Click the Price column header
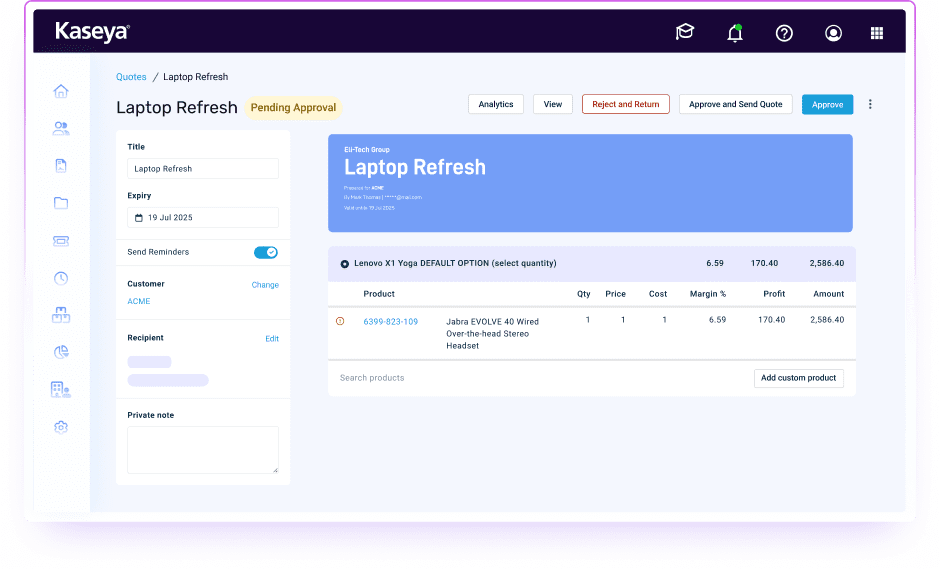The image size is (940, 569). click(616, 294)
